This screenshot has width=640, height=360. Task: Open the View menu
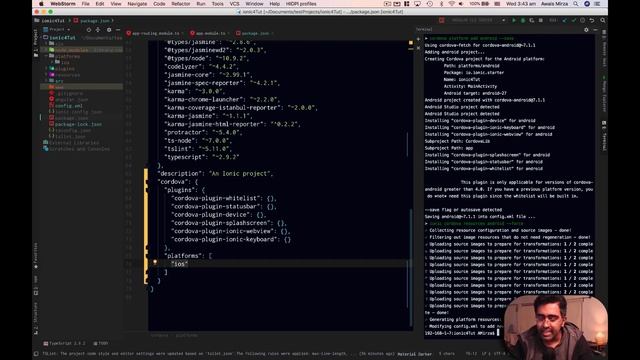(116, 4)
